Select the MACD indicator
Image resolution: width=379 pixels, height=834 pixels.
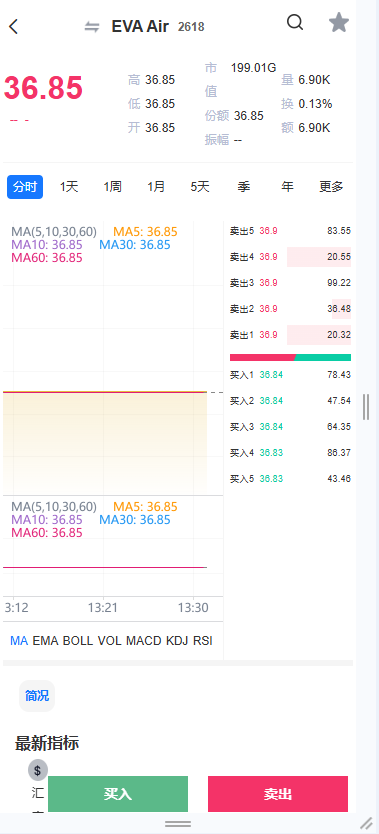[144, 640]
